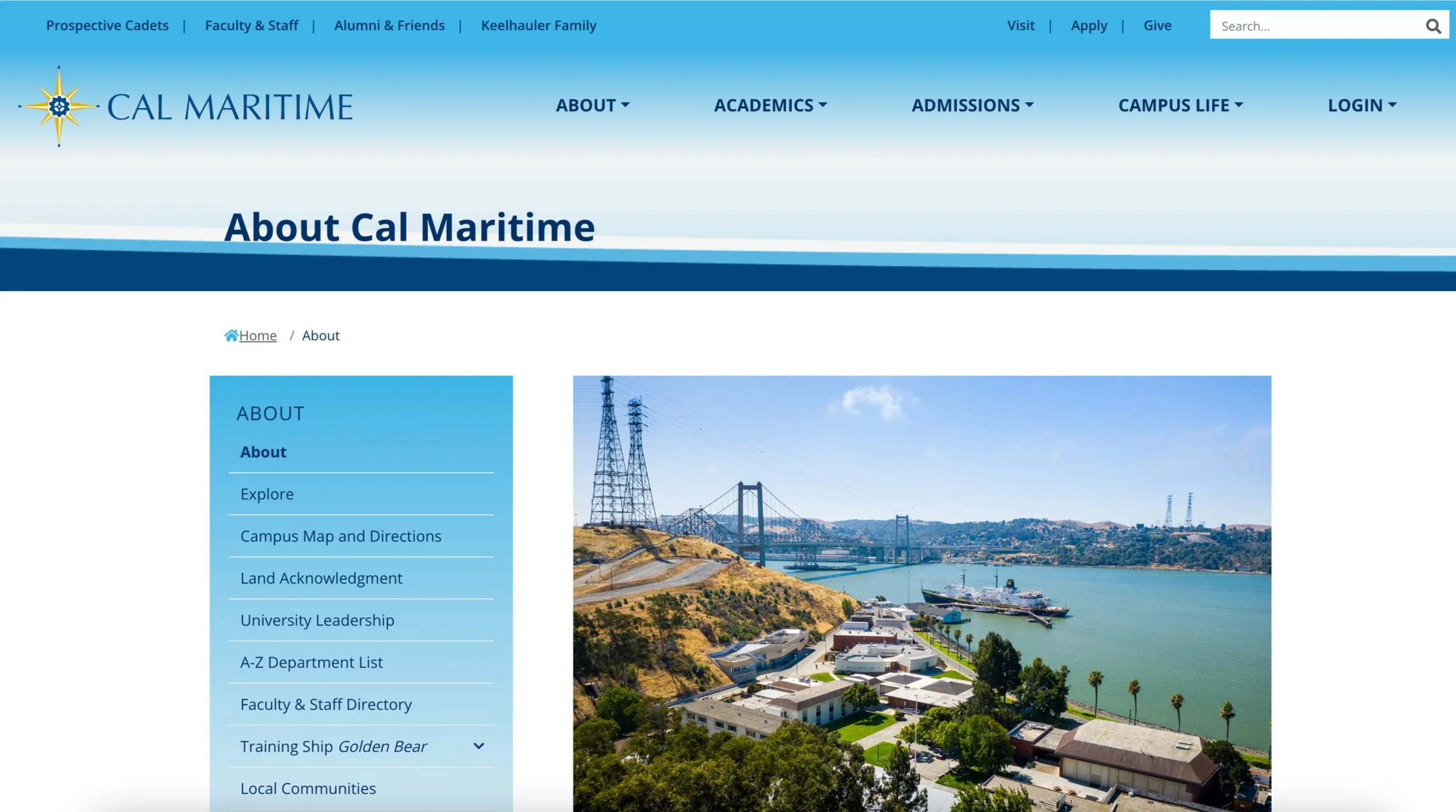Open the Campus Life dropdown

coord(1180,105)
